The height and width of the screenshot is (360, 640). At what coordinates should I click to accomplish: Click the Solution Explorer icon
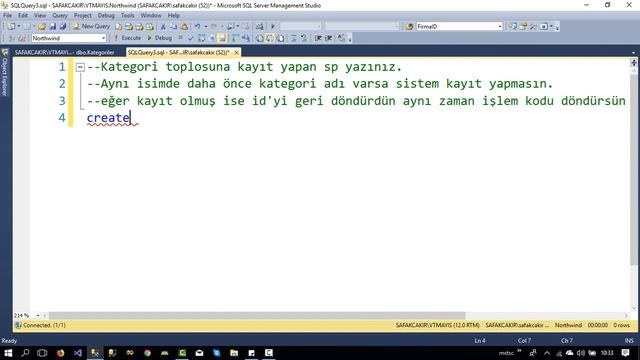pos(512,26)
